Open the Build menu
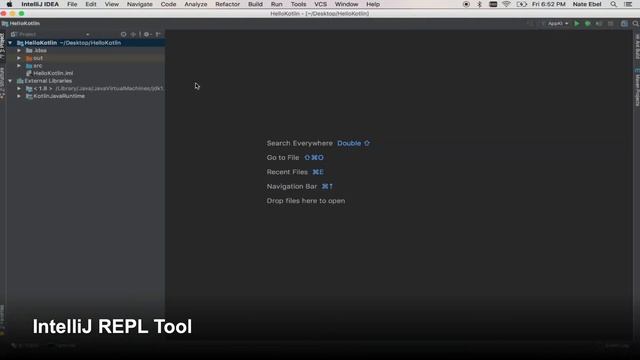The image size is (640, 360). click(x=255, y=4)
